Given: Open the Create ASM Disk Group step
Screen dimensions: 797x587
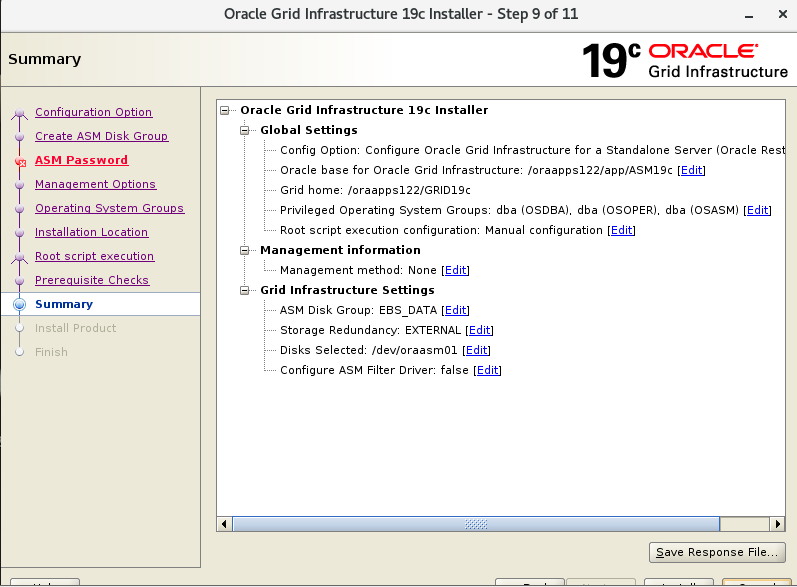Looking at the screenshot, I should tap(102, 136).
